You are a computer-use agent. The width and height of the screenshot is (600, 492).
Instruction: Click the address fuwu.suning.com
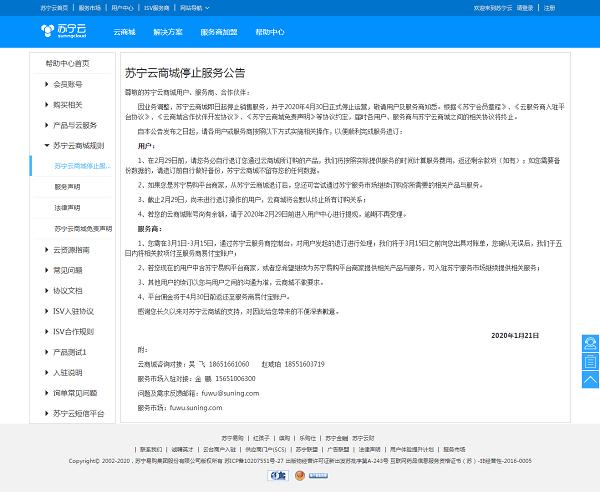tap(196, 408)
